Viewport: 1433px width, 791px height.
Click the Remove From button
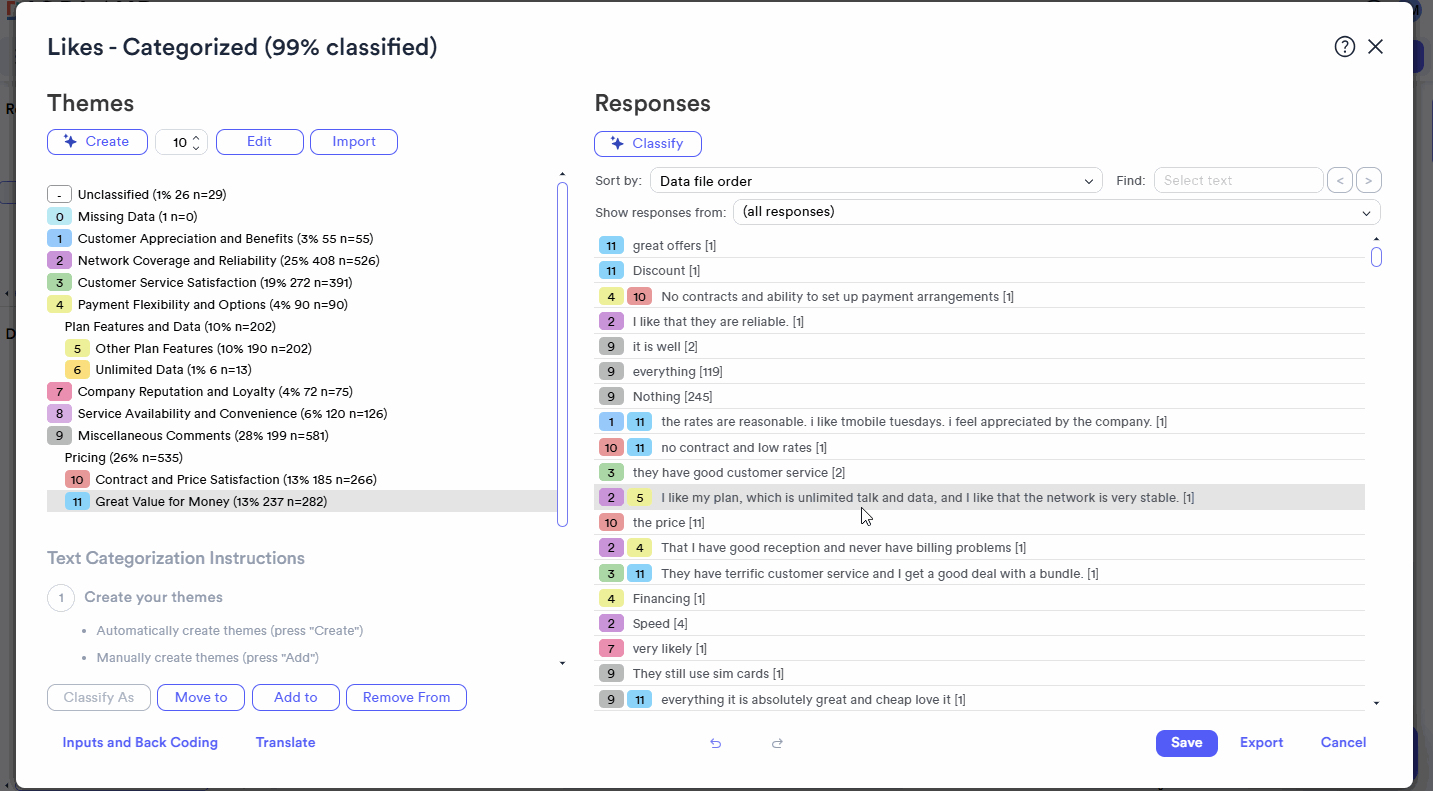[406, 698]
